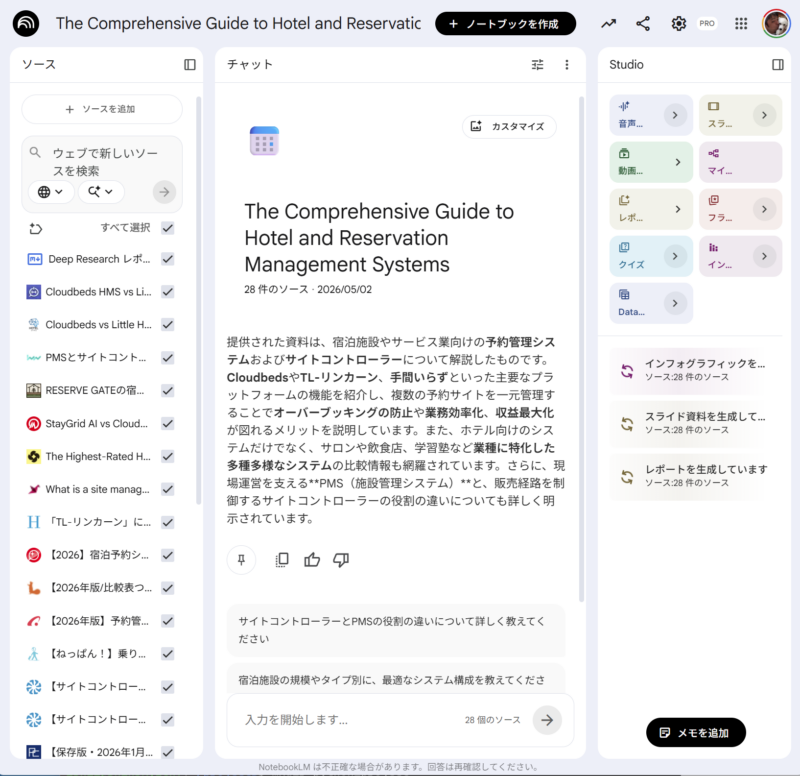Viewport: 800px width, 776px height.
Task: Give thumbs up to summary
Action: [312, 560]
